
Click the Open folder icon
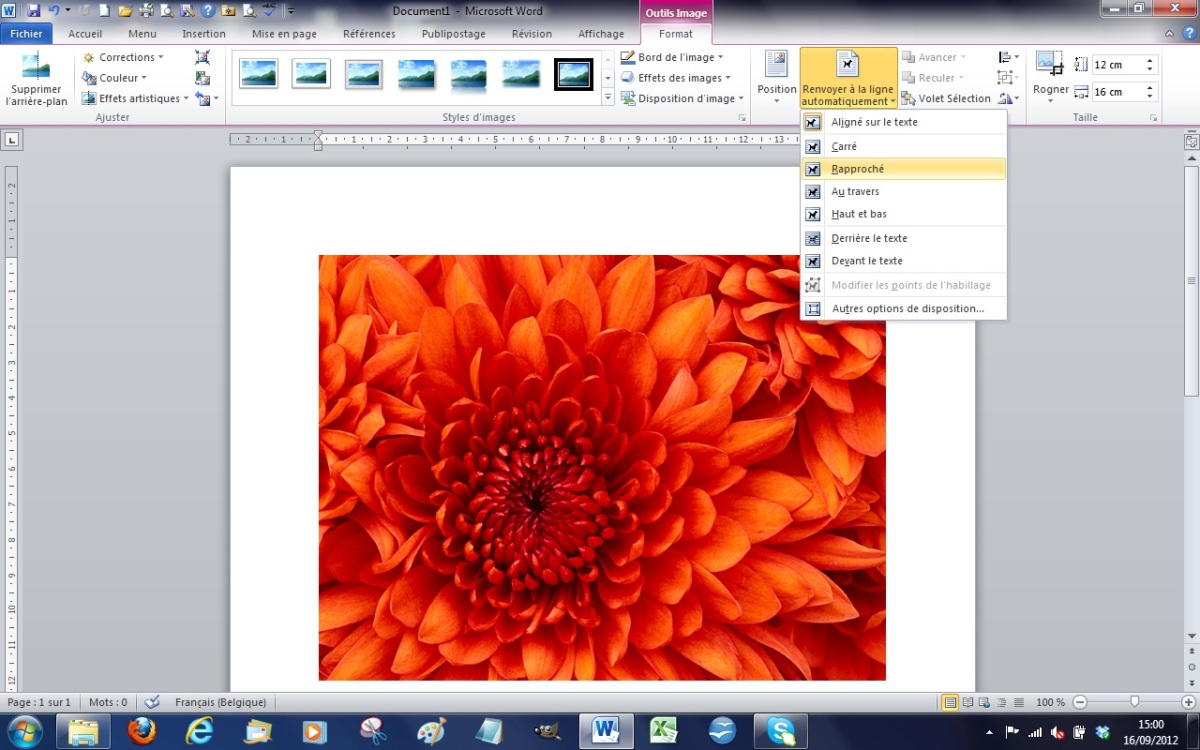click(x=125, y=11)
